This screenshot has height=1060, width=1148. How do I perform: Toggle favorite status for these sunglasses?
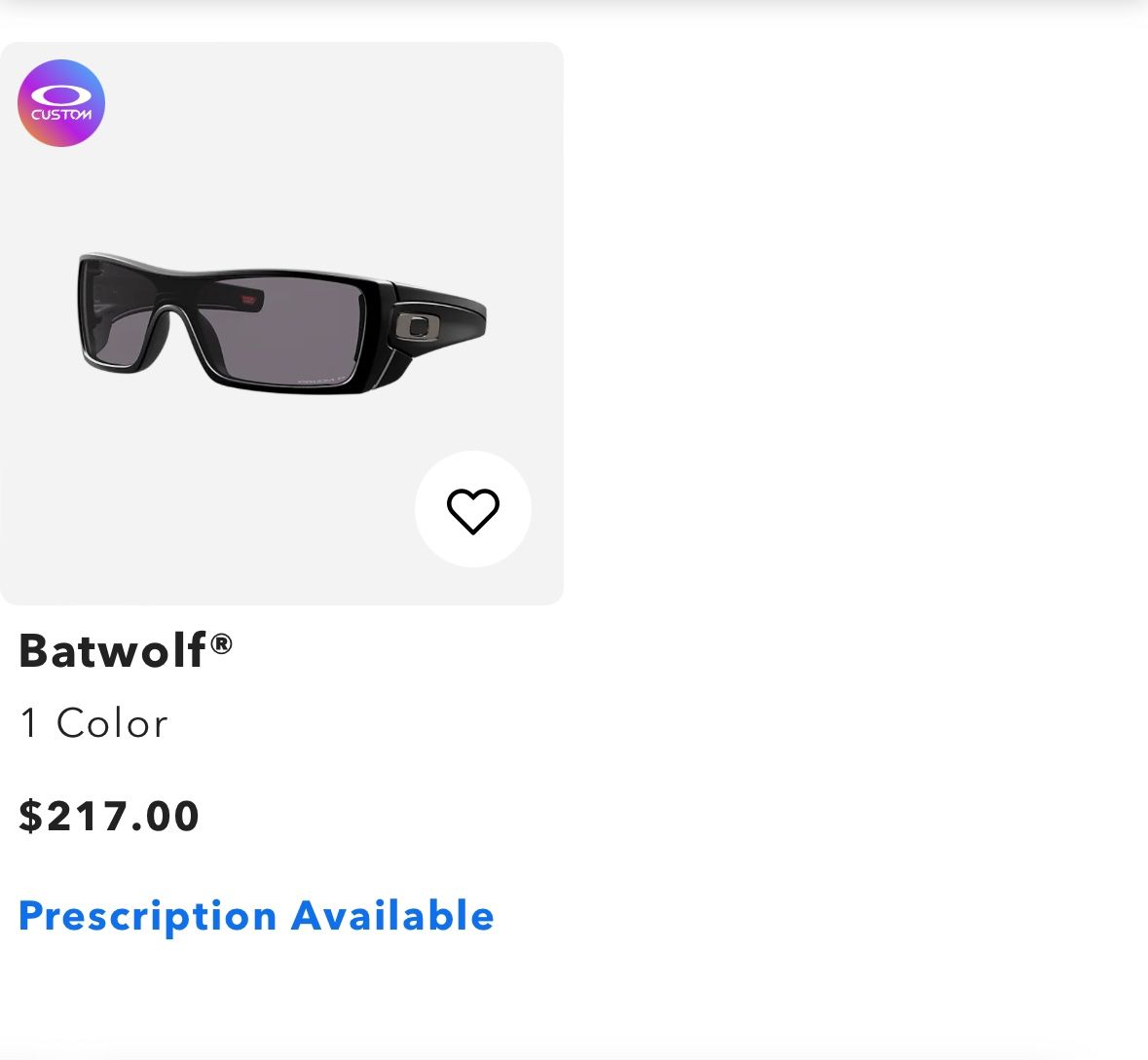pos(473,509)
